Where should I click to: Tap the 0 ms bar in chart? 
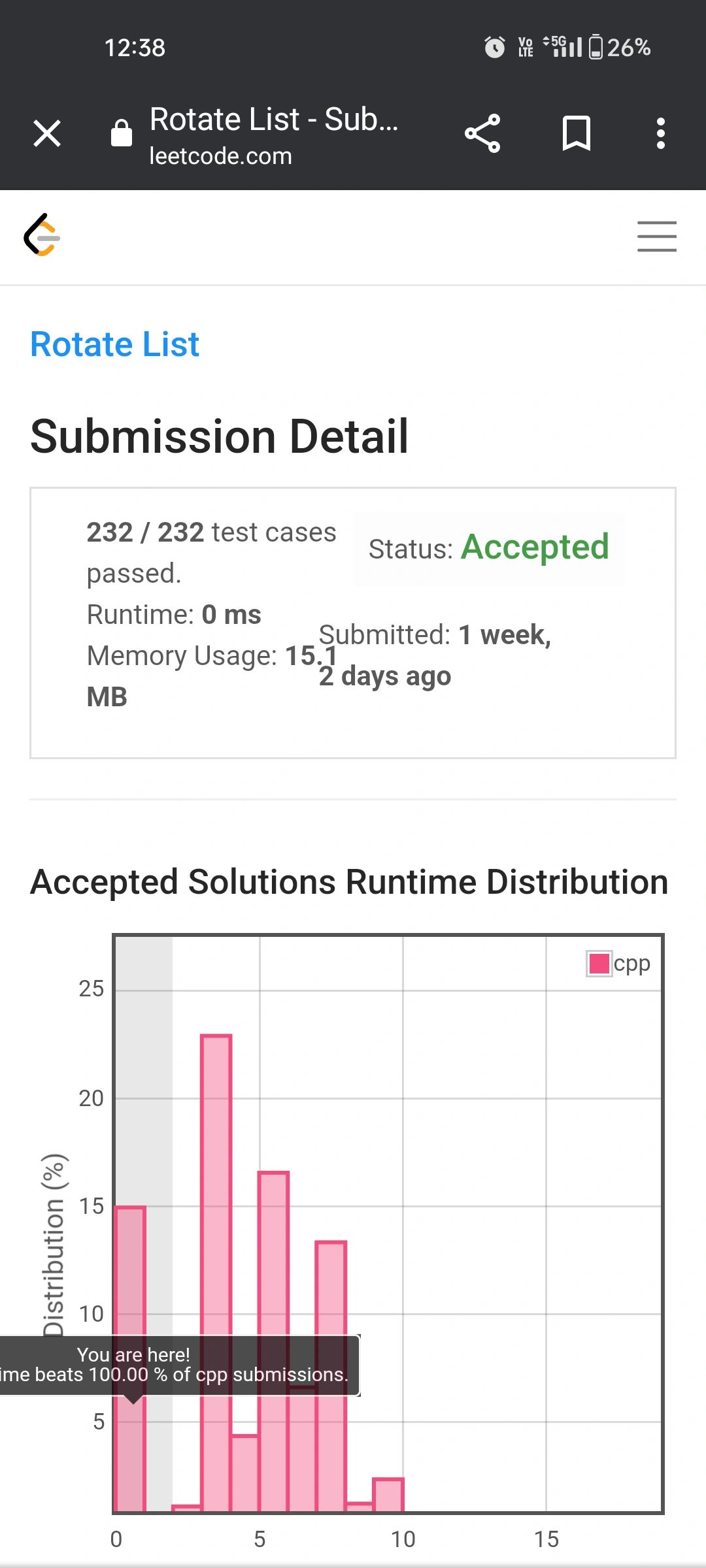click(x=130, y=1359)
